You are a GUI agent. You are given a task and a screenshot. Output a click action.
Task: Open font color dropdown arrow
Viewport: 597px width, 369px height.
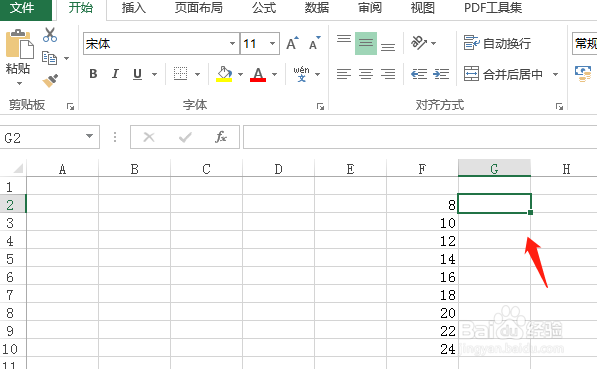coord(274,74)
